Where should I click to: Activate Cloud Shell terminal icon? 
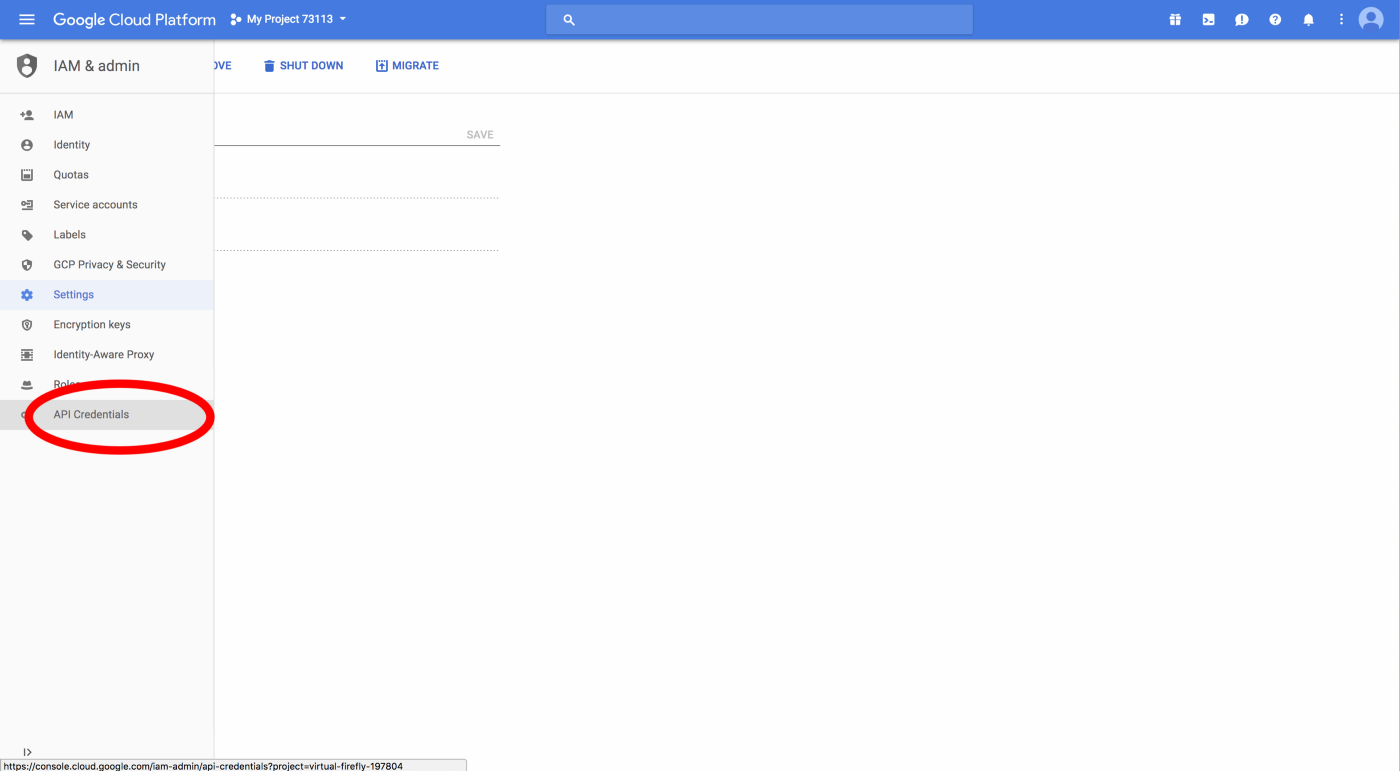pos(1208,20)
